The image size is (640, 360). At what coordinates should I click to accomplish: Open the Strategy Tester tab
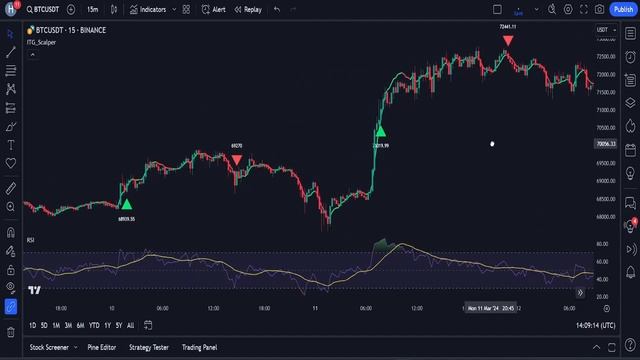[149, 347]
